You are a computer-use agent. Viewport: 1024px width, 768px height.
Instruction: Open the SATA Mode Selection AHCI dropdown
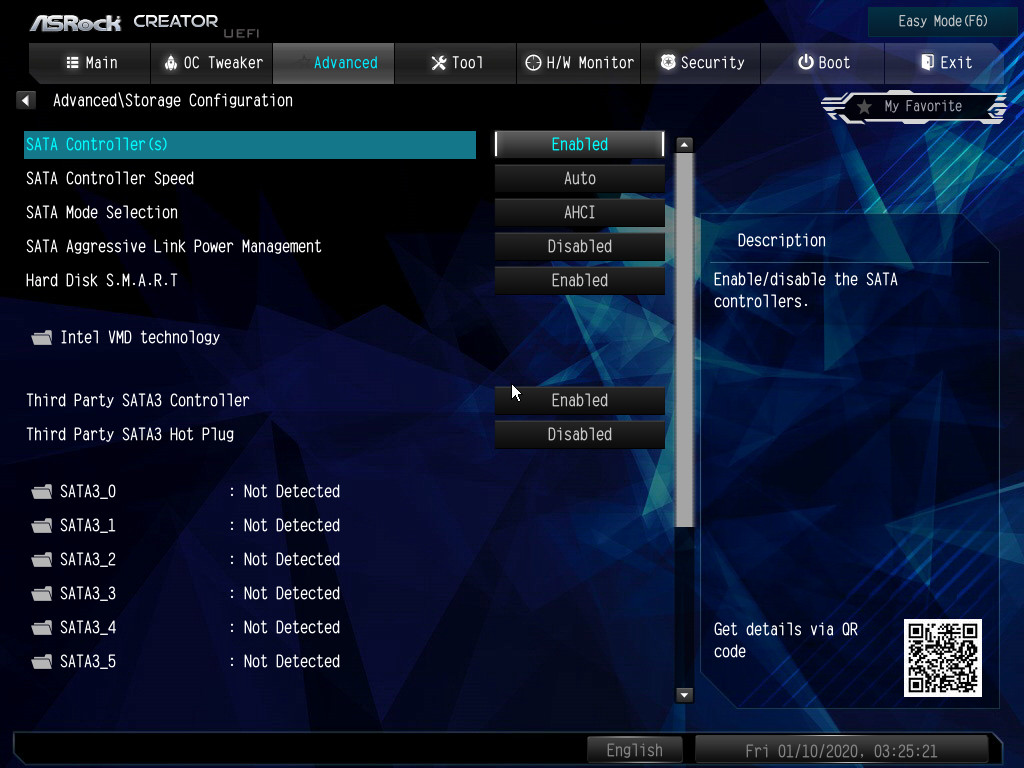point(579,212)
